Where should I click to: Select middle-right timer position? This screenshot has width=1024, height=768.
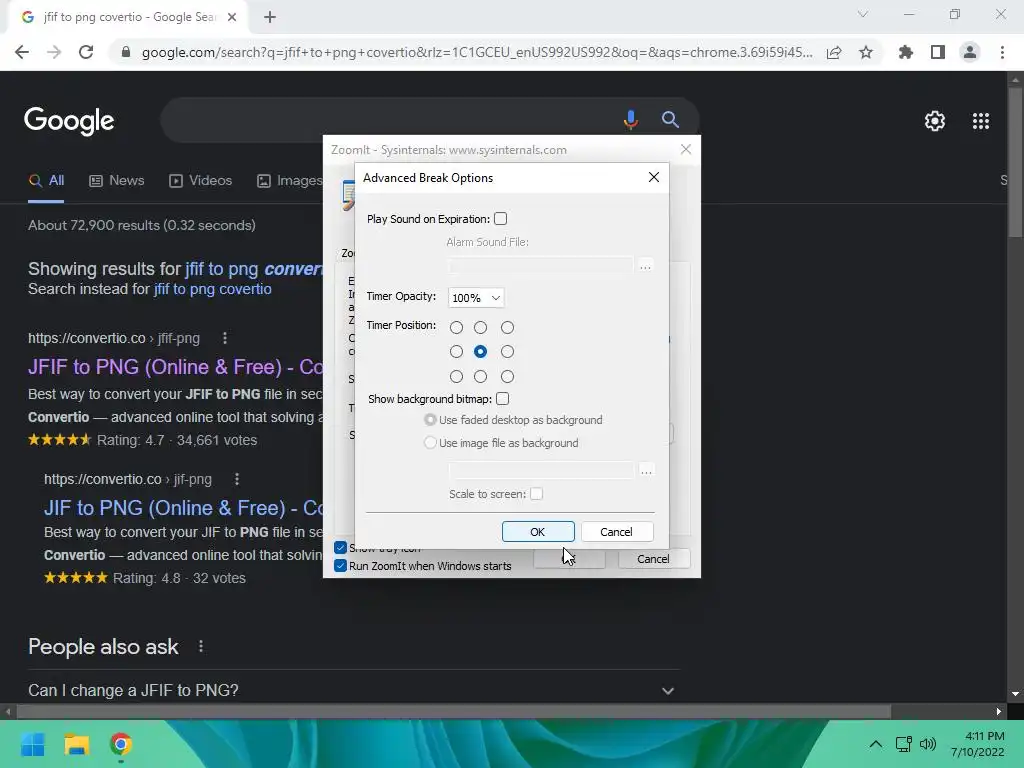click(507, 351)
